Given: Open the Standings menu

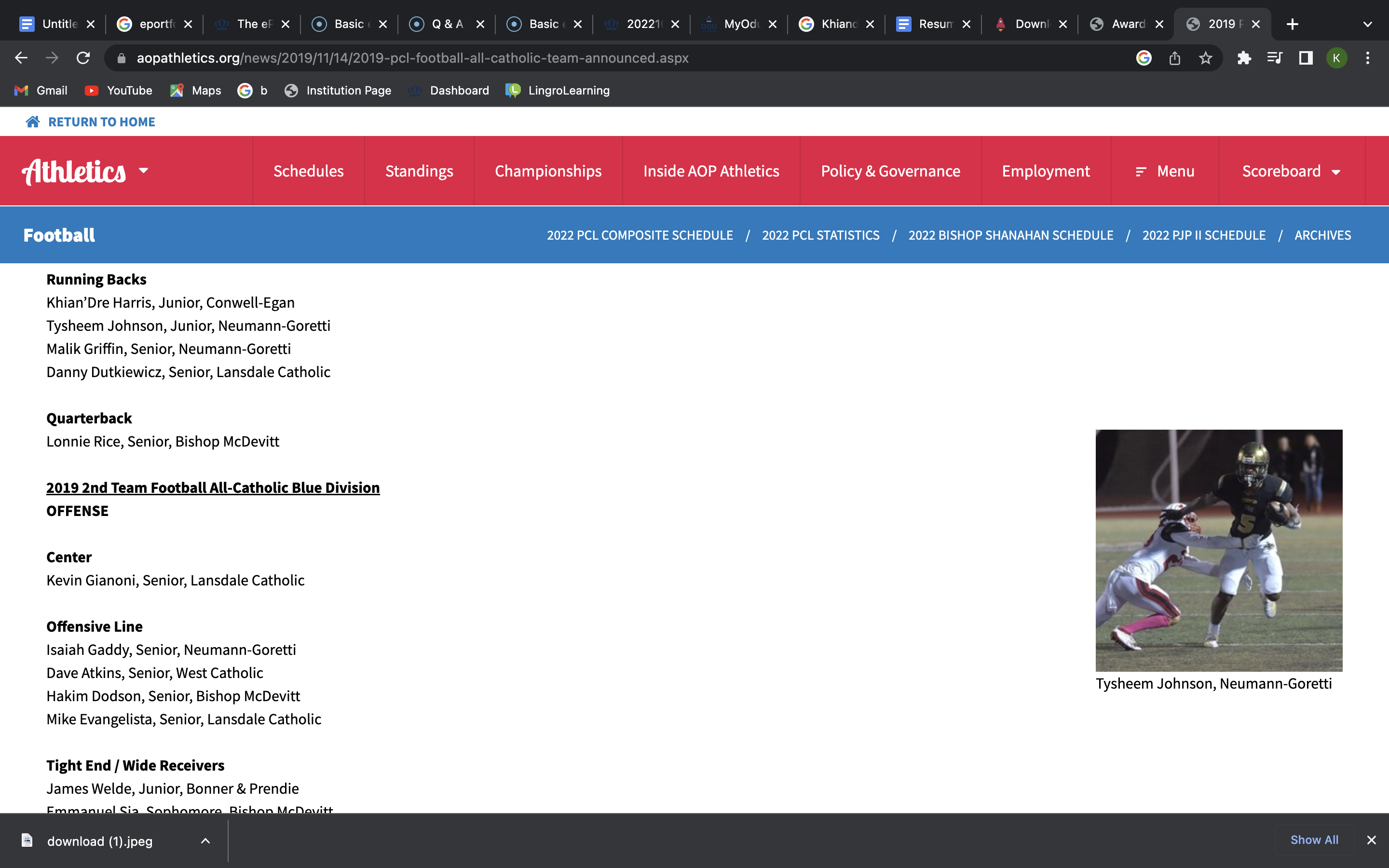Looking at the screenshot, I should coord(419,171).
